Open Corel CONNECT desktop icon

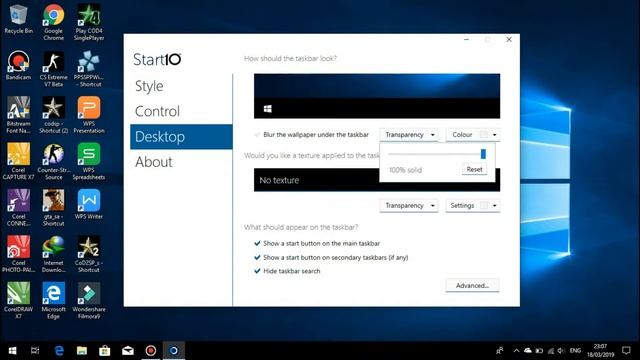18,208
